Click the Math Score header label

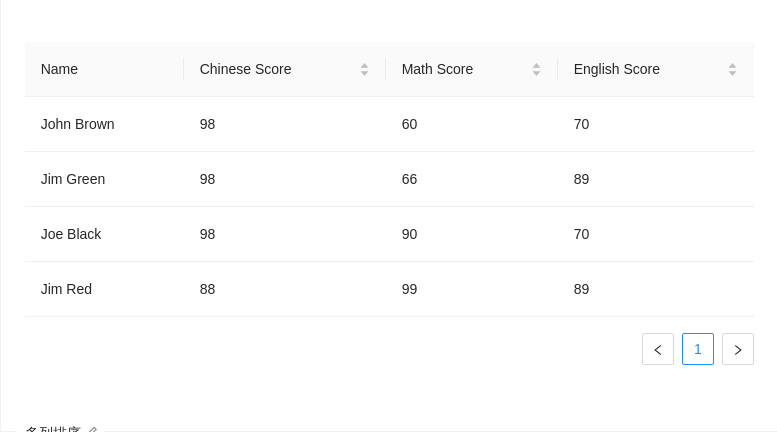tap(438, 69)
